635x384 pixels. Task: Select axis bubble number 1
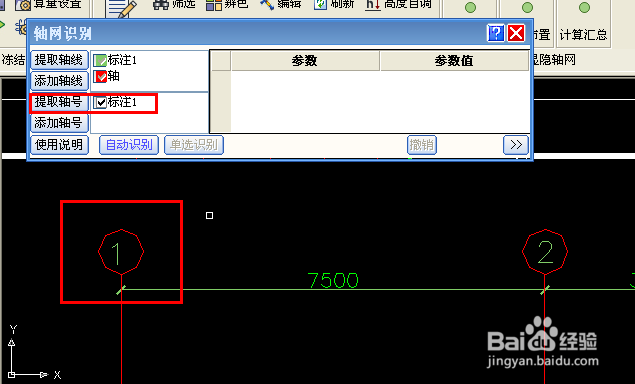coord(121,252)
